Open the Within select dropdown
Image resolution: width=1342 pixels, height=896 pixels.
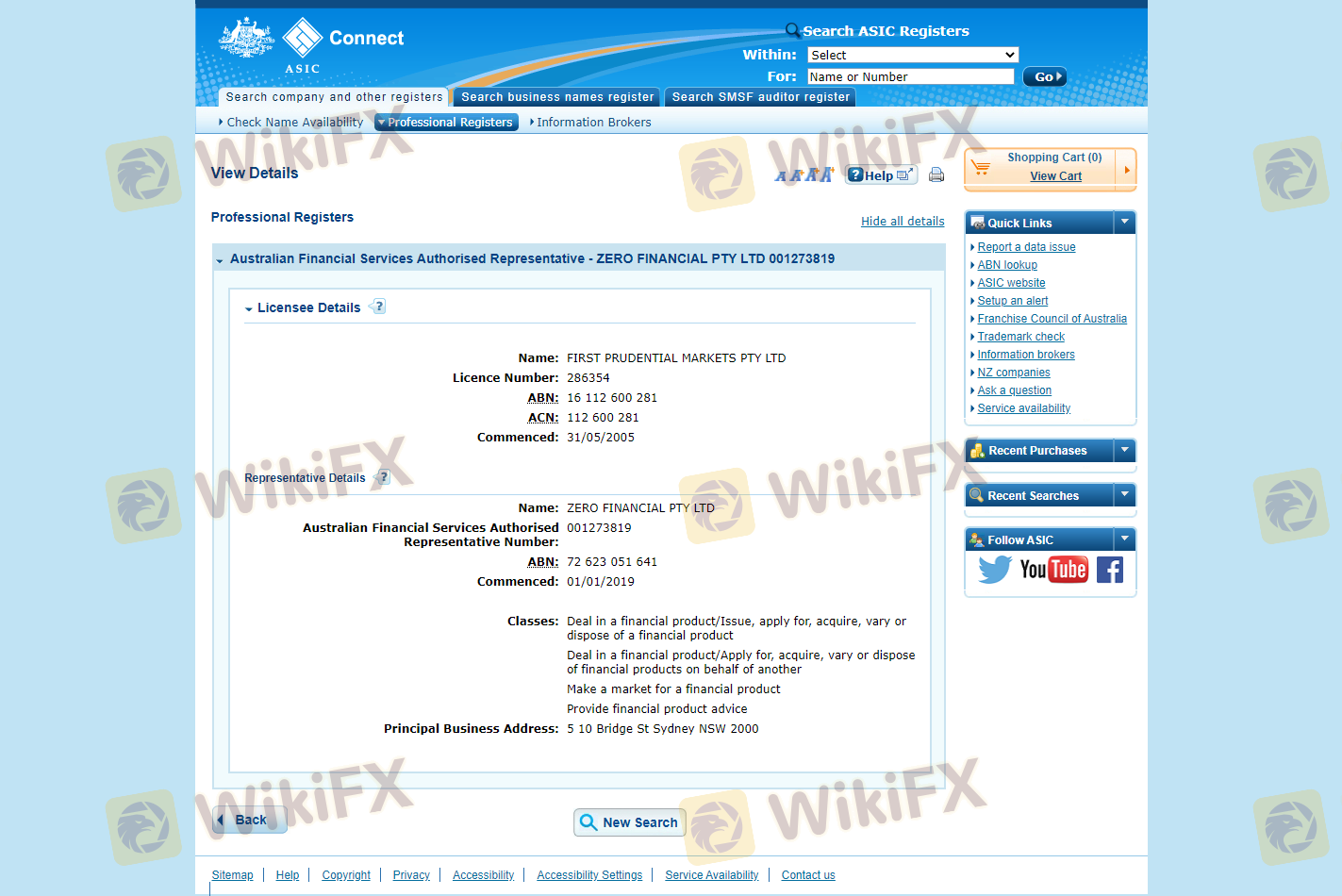[912, 55]
